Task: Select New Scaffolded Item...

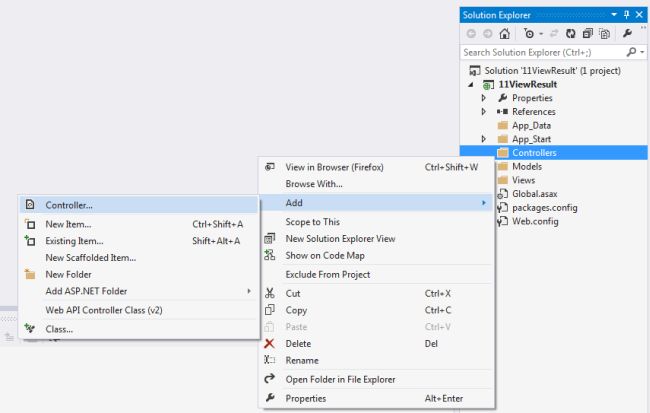Action: point(139,258)
